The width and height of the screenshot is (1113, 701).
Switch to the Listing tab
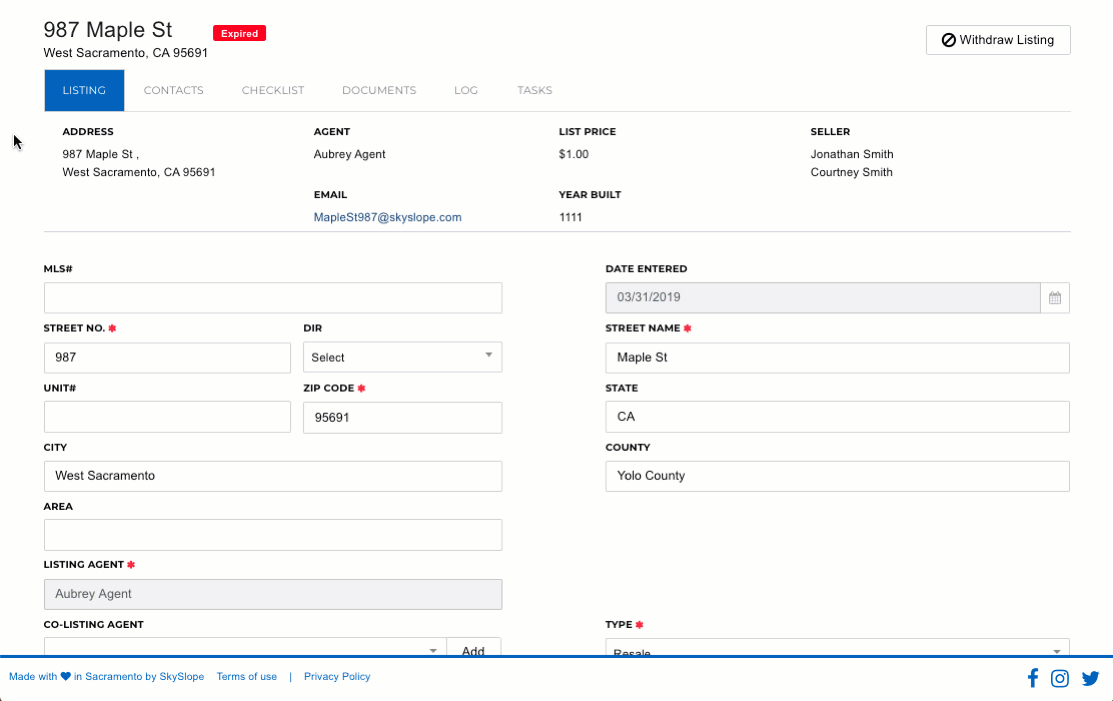pyautogui.click(x=84, y=90)
